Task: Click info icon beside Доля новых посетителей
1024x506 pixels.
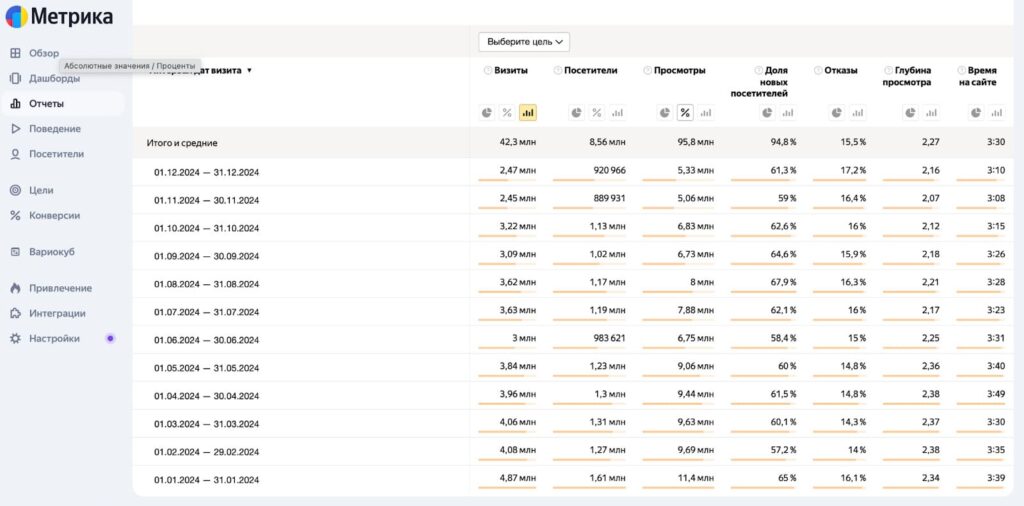Action: 758,71
